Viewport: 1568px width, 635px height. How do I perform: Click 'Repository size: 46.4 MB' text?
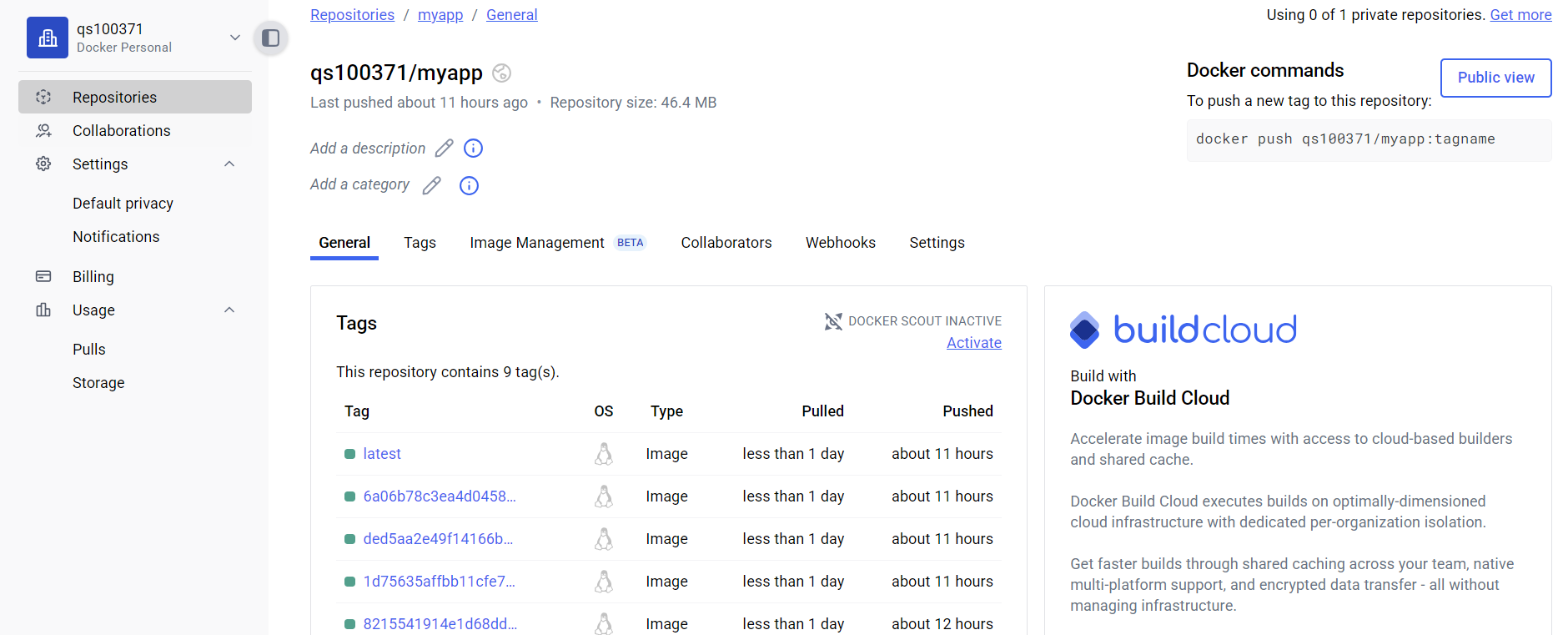(x=633, y=103)
